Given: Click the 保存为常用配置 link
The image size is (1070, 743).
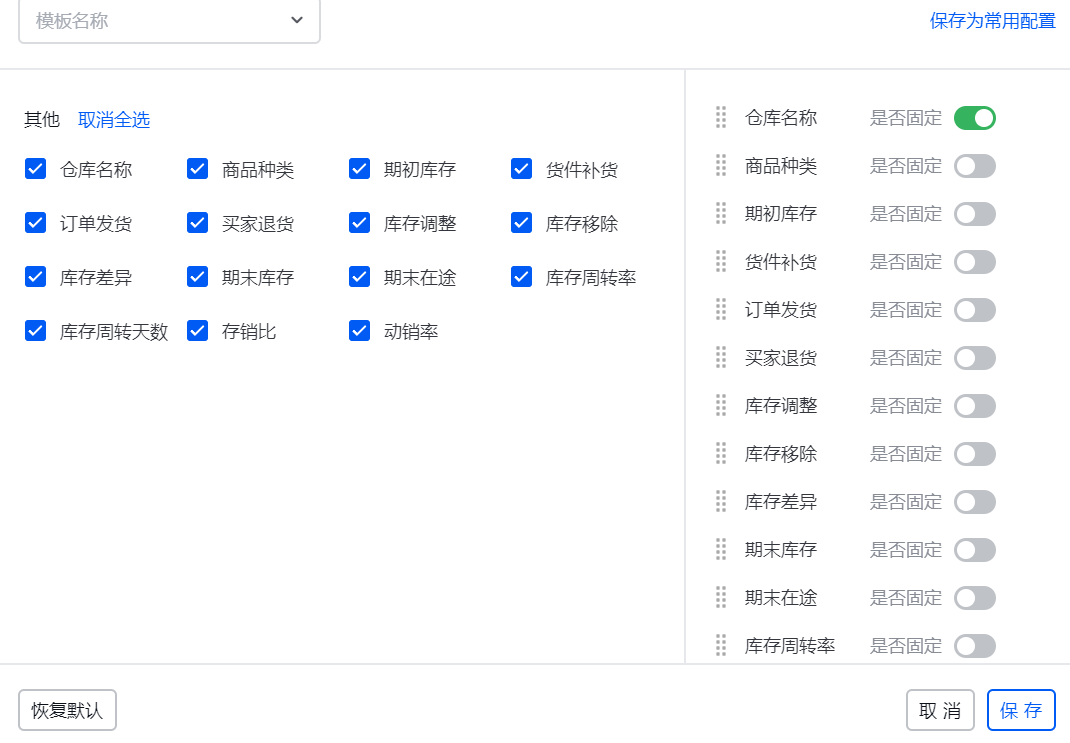Looking at the screenshot, I should tap(992, 19).
